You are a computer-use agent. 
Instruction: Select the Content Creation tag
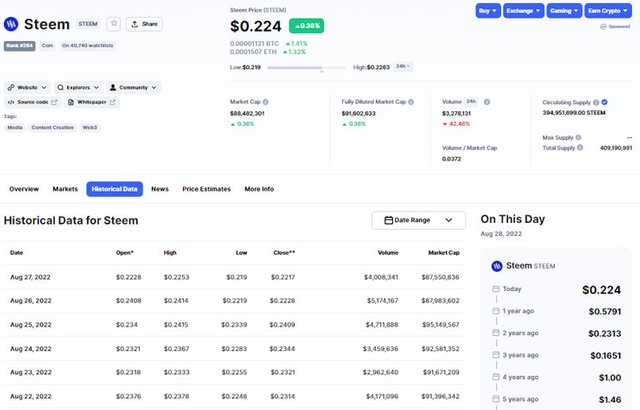point(53,127)
